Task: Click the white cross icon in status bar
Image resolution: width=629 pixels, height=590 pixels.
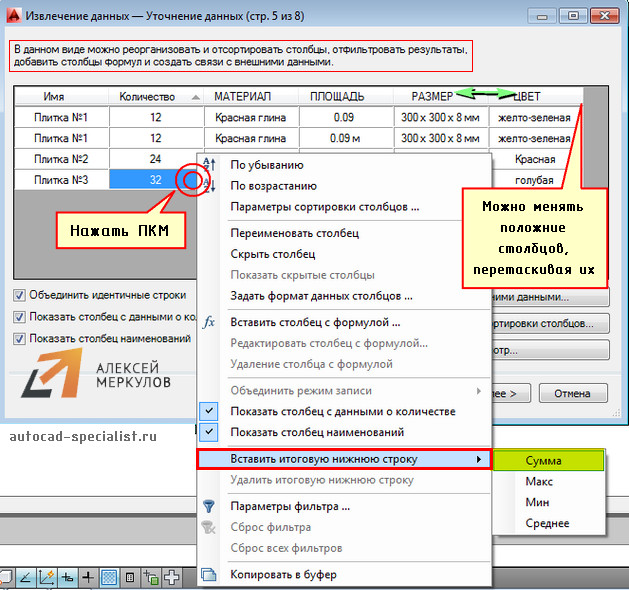Action: [x=171, y=577]
